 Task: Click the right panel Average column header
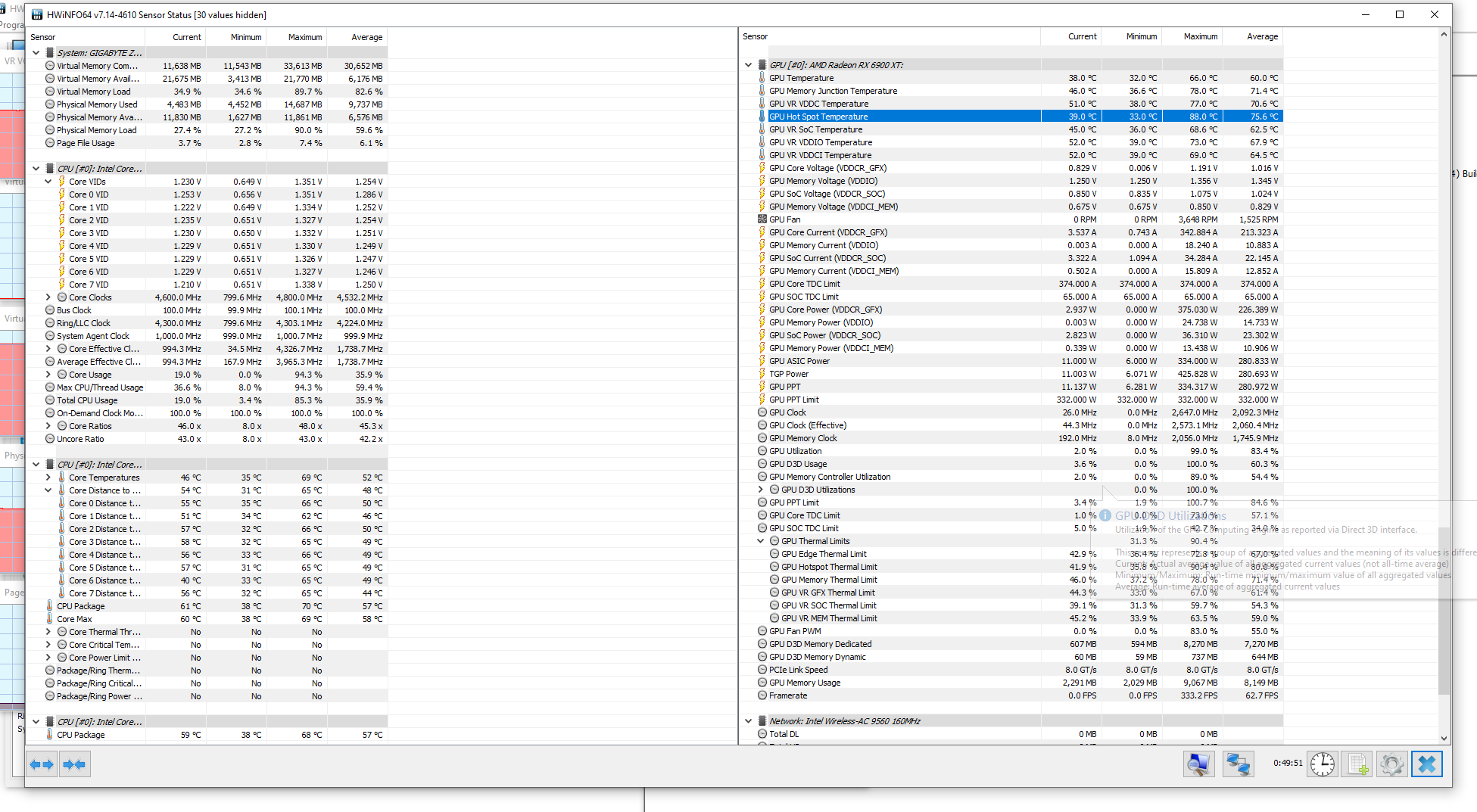(x=1253, y=36)
